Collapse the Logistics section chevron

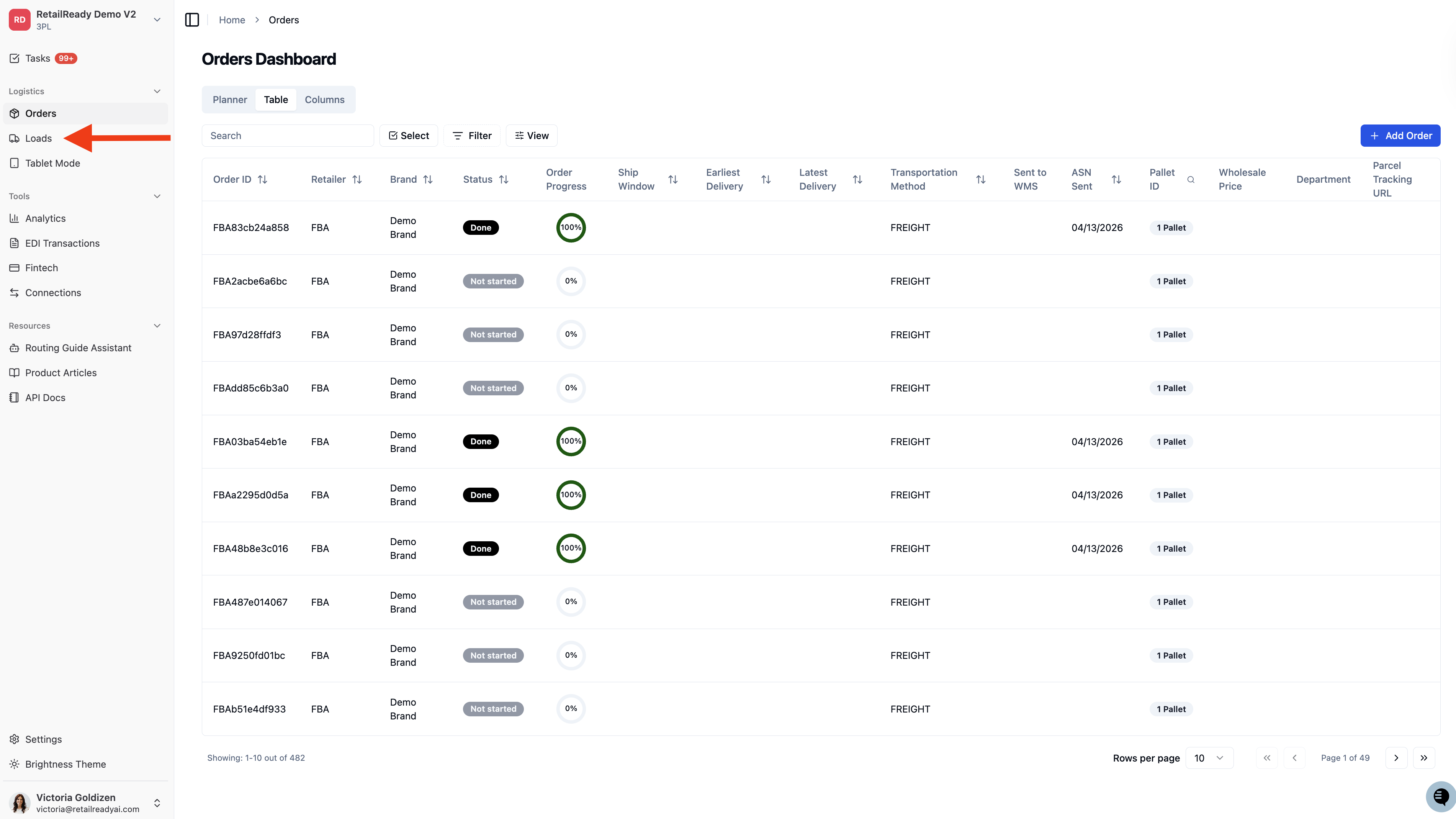[x=157, y=91]
